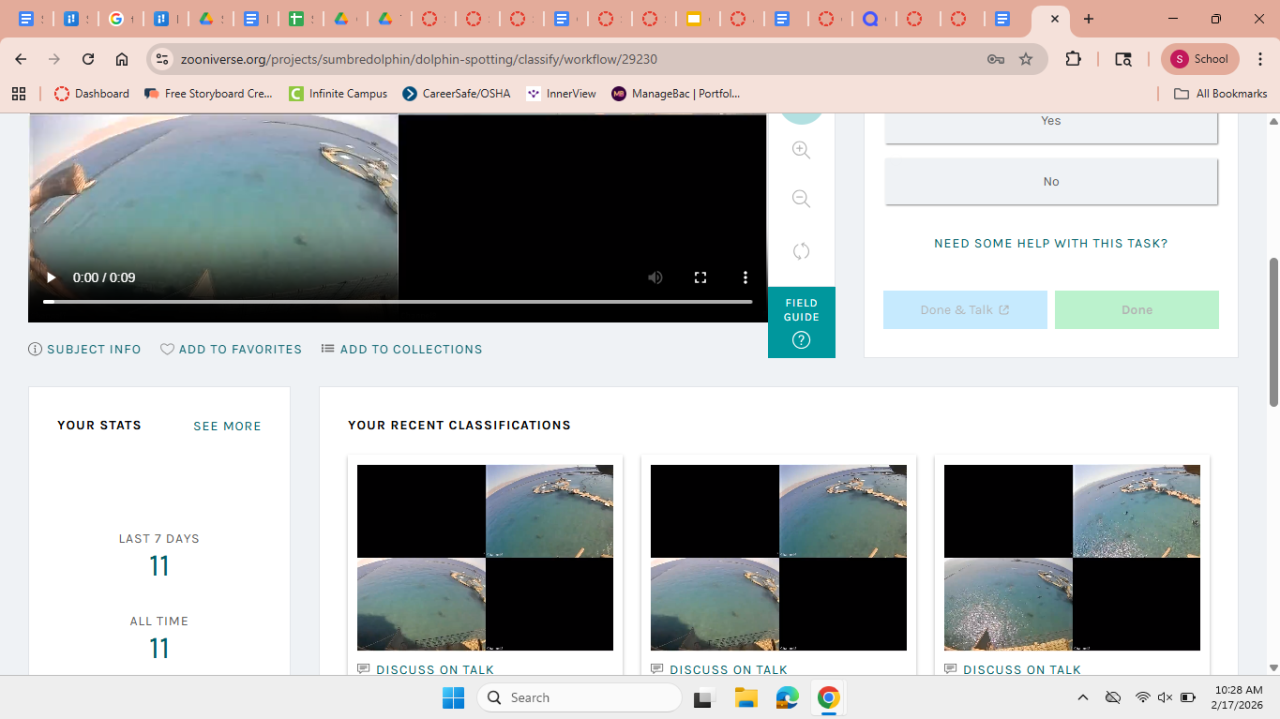Click Need some help with this task
1280x719 pixels.
pos(1051,243)
